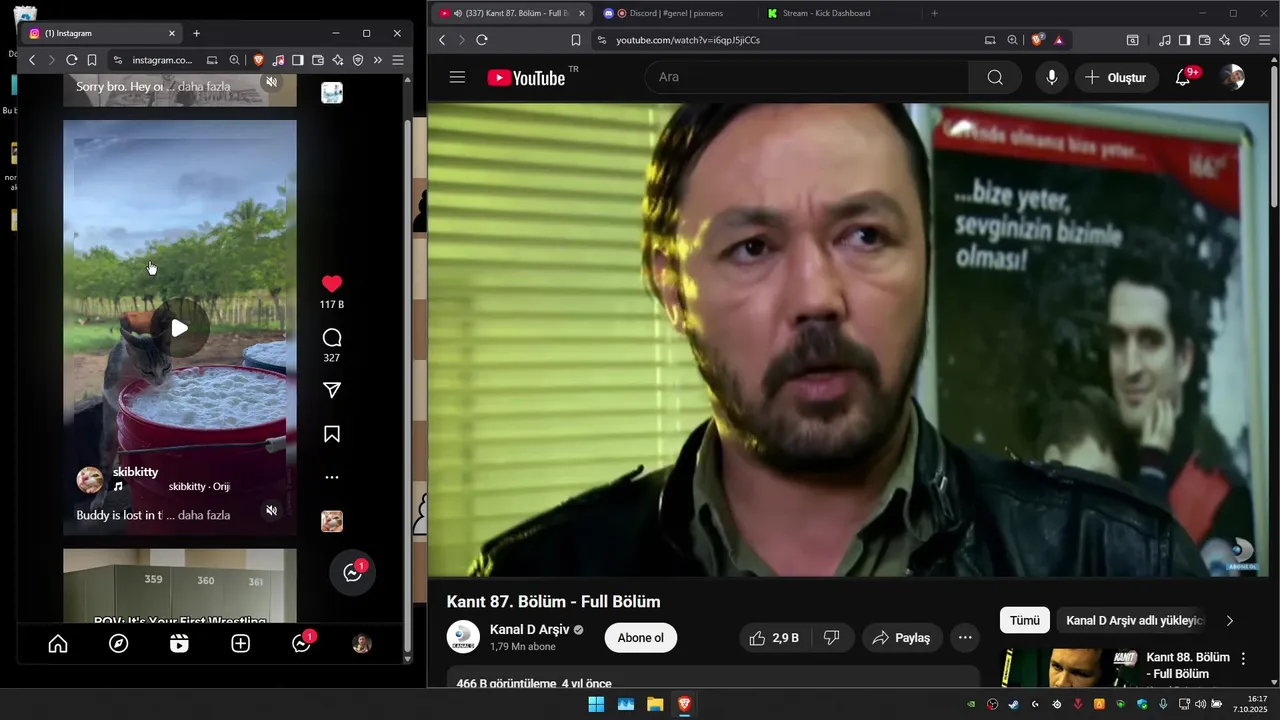Open Instagram messages in bottom bar
The width and height of the screenshot is (1280, 720).
click(x=301, y=644)
